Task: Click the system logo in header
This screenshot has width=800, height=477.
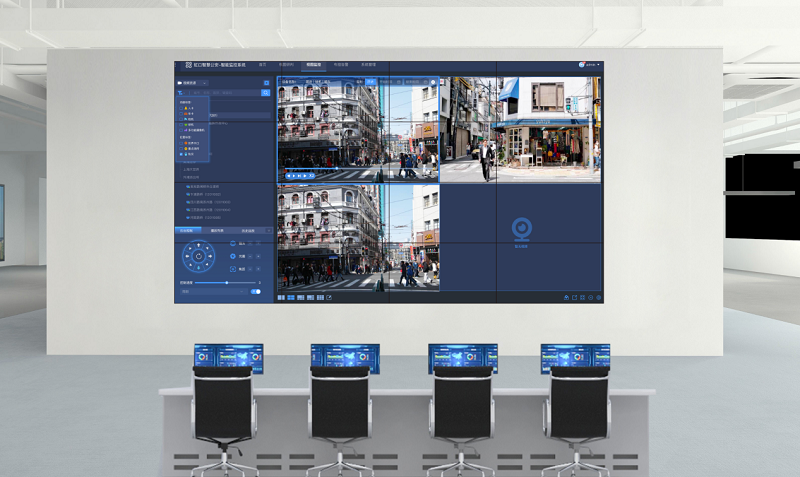Action: pos(187,65)
